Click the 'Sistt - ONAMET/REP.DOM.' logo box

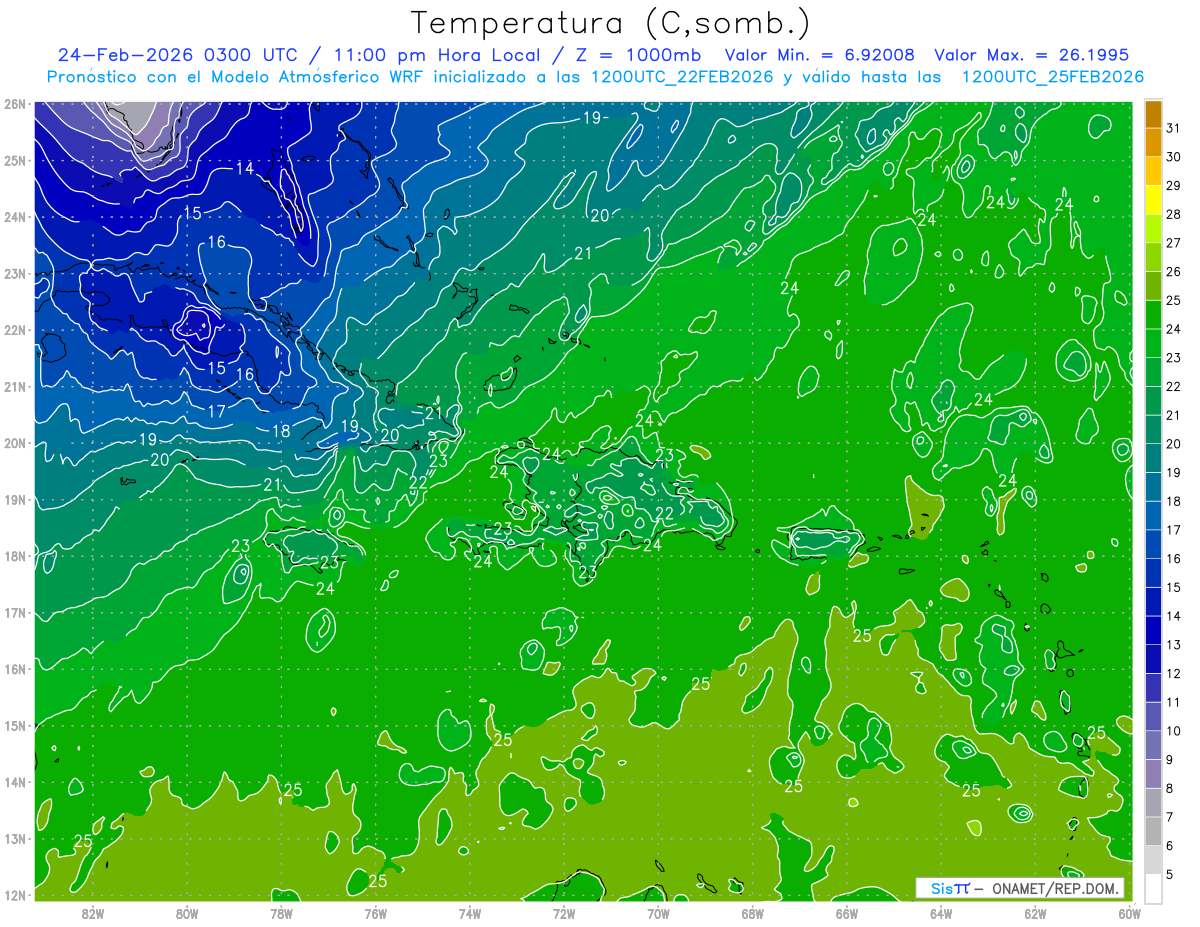(x=1020, y=888)
